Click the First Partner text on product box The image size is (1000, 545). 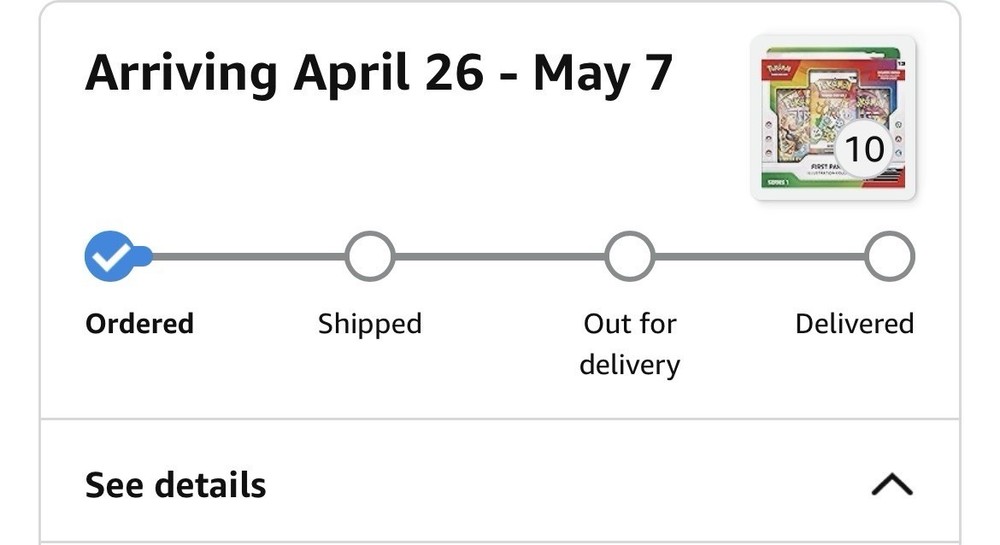tap(822, 165)
